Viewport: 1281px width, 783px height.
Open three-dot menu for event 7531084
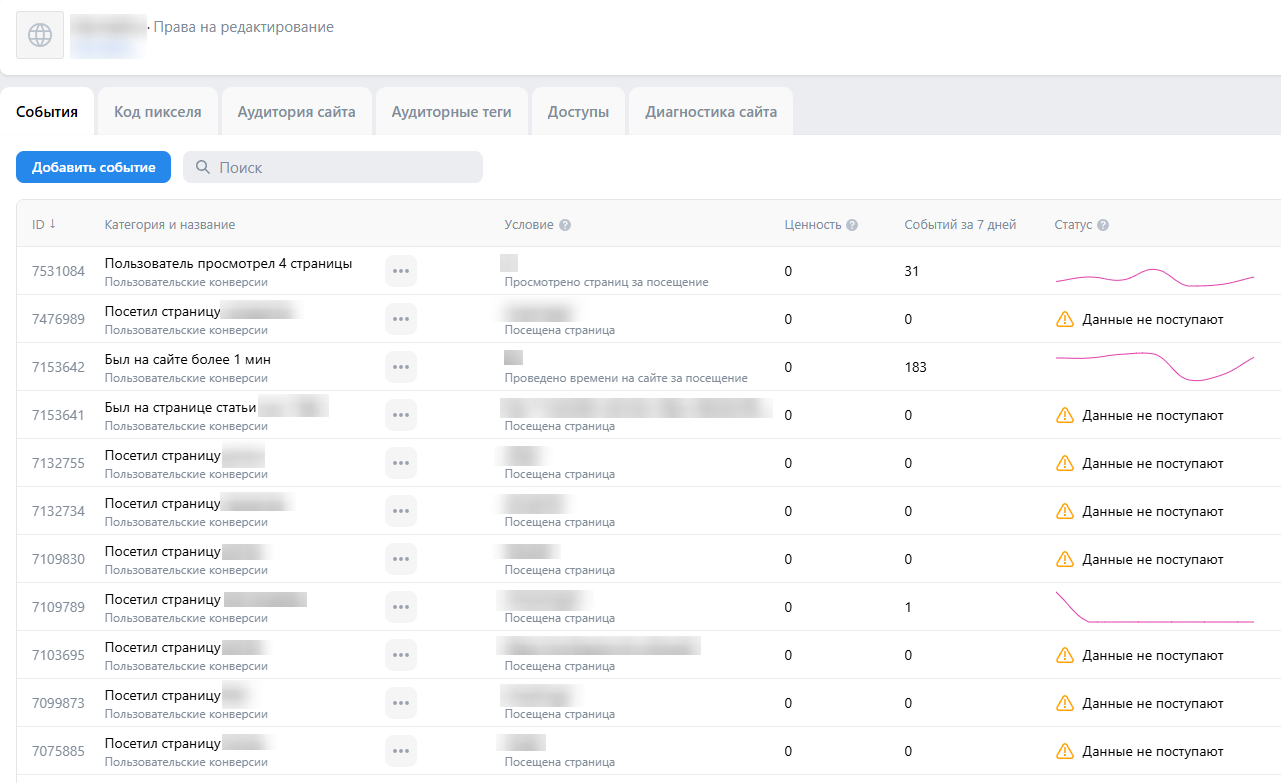coord(401,271)
